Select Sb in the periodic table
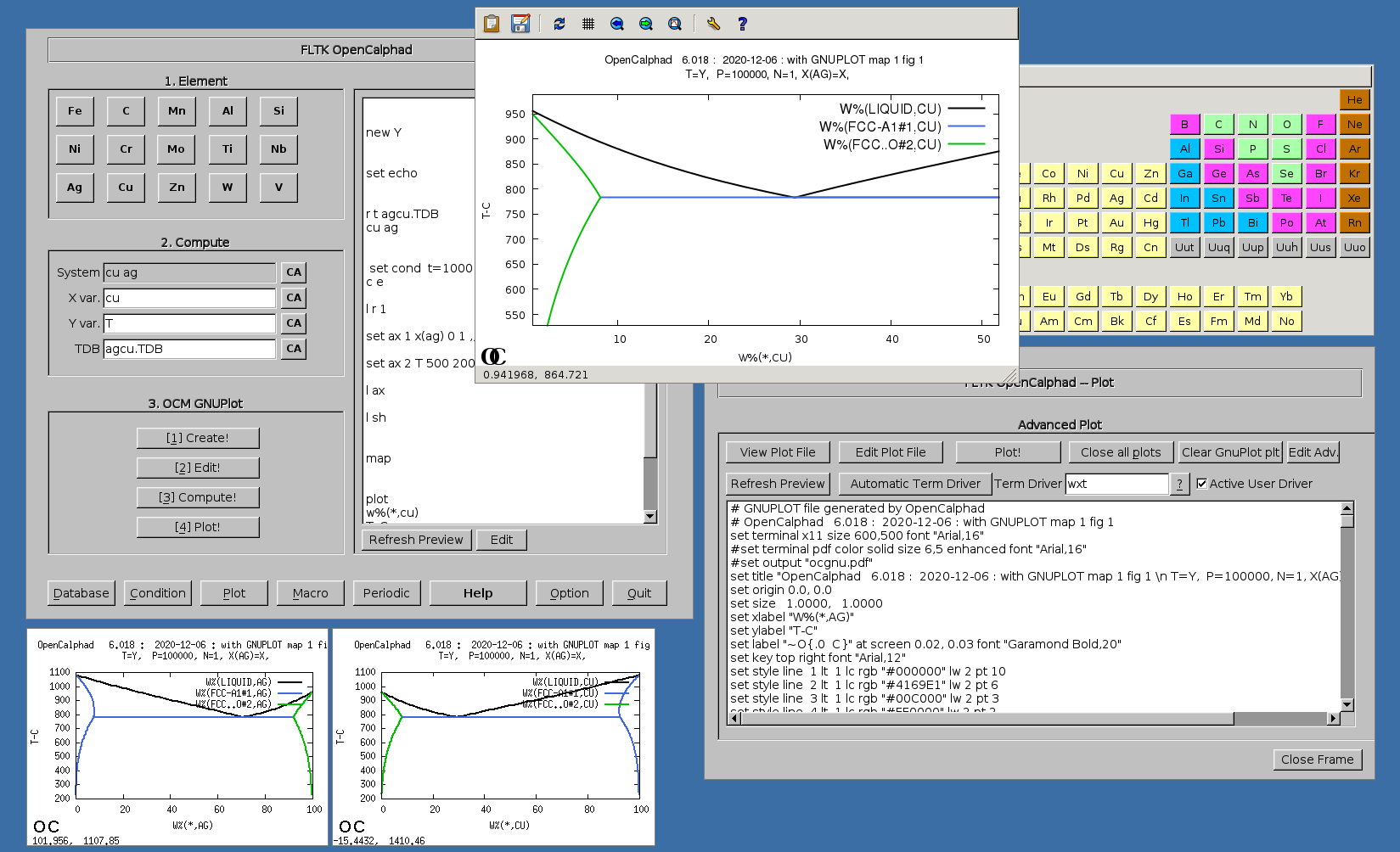Viewport: 1400px width, 852px height. [x=1253, y=199]
